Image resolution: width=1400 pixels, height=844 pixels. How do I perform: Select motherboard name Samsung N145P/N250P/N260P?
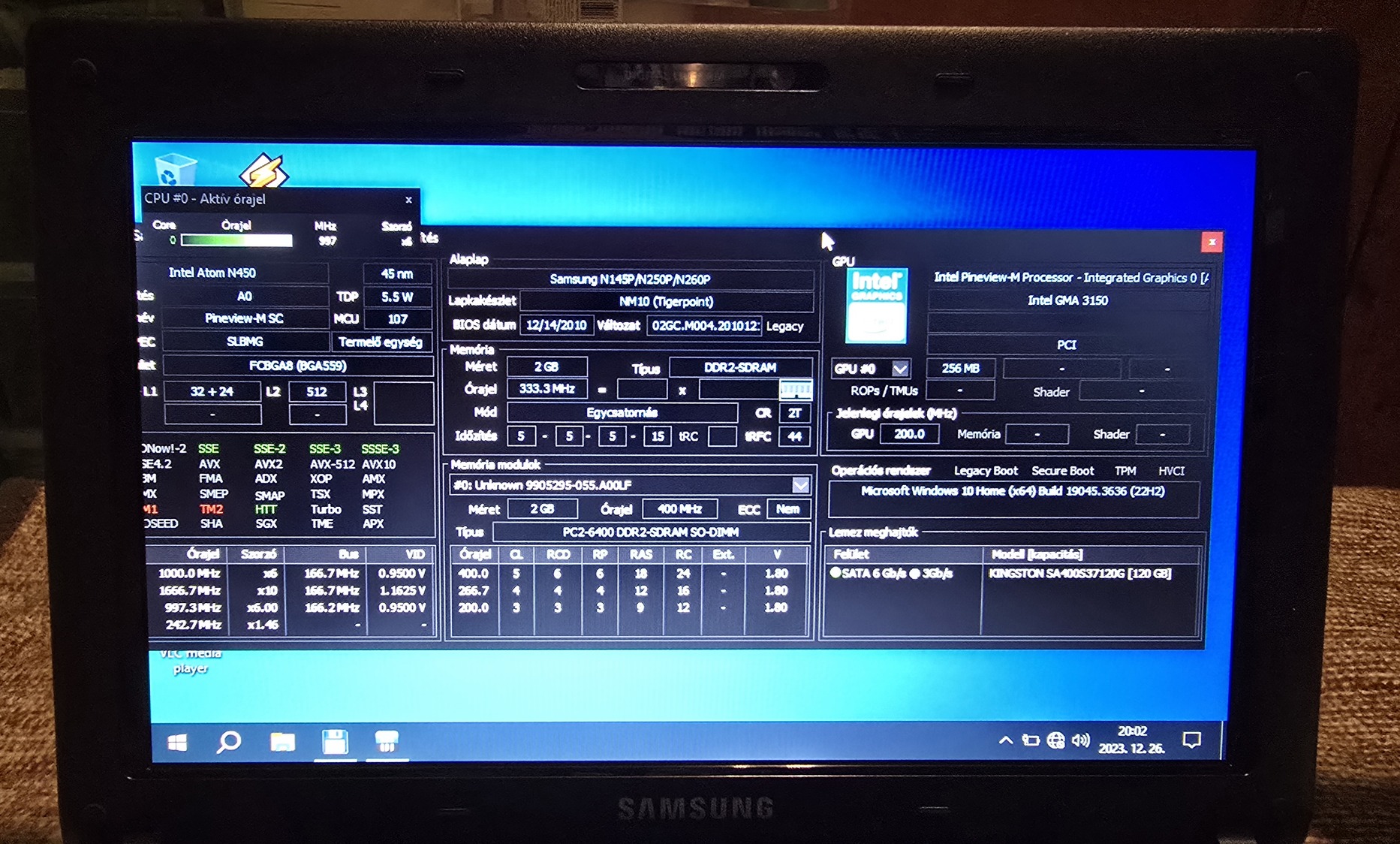(631, 279)
